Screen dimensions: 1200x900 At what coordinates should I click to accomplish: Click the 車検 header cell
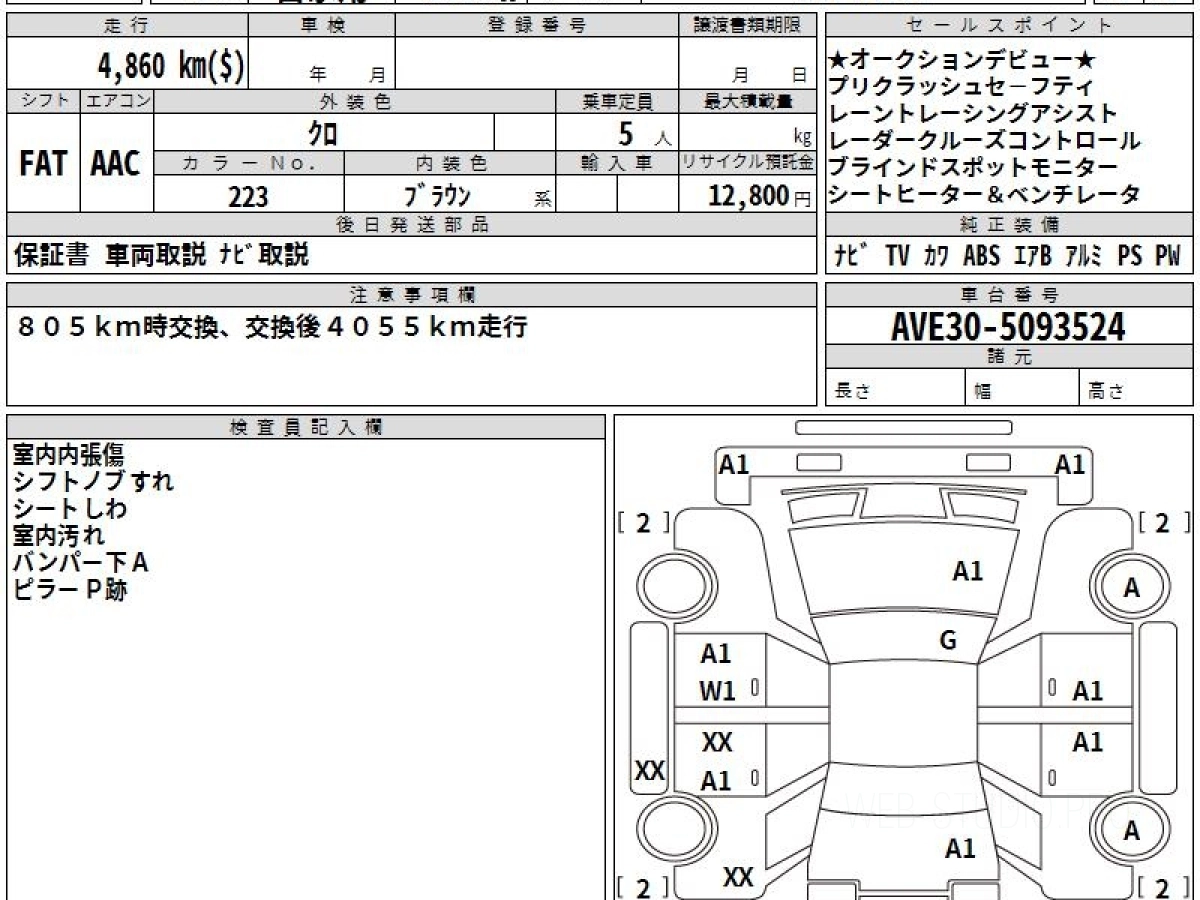pyautogui.click(x=321, y=26)
